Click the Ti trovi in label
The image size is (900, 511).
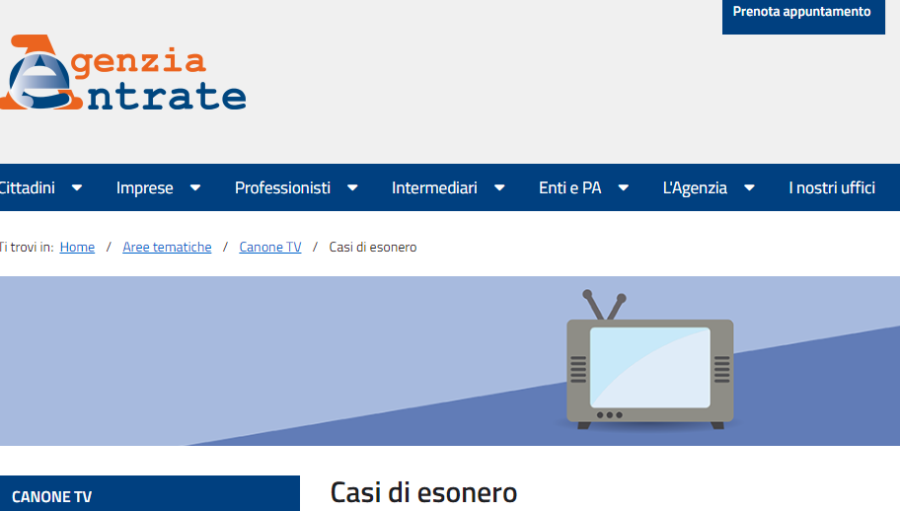[26, 247]
